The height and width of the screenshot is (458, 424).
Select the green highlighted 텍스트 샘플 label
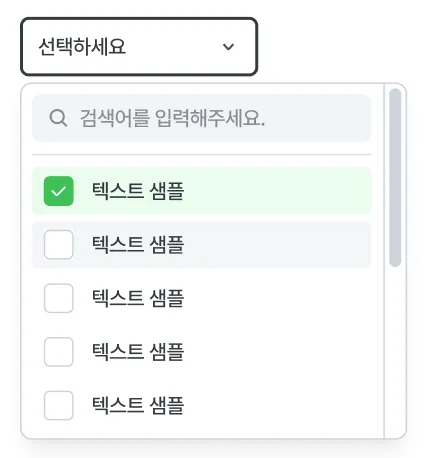(x=138, y=191)
